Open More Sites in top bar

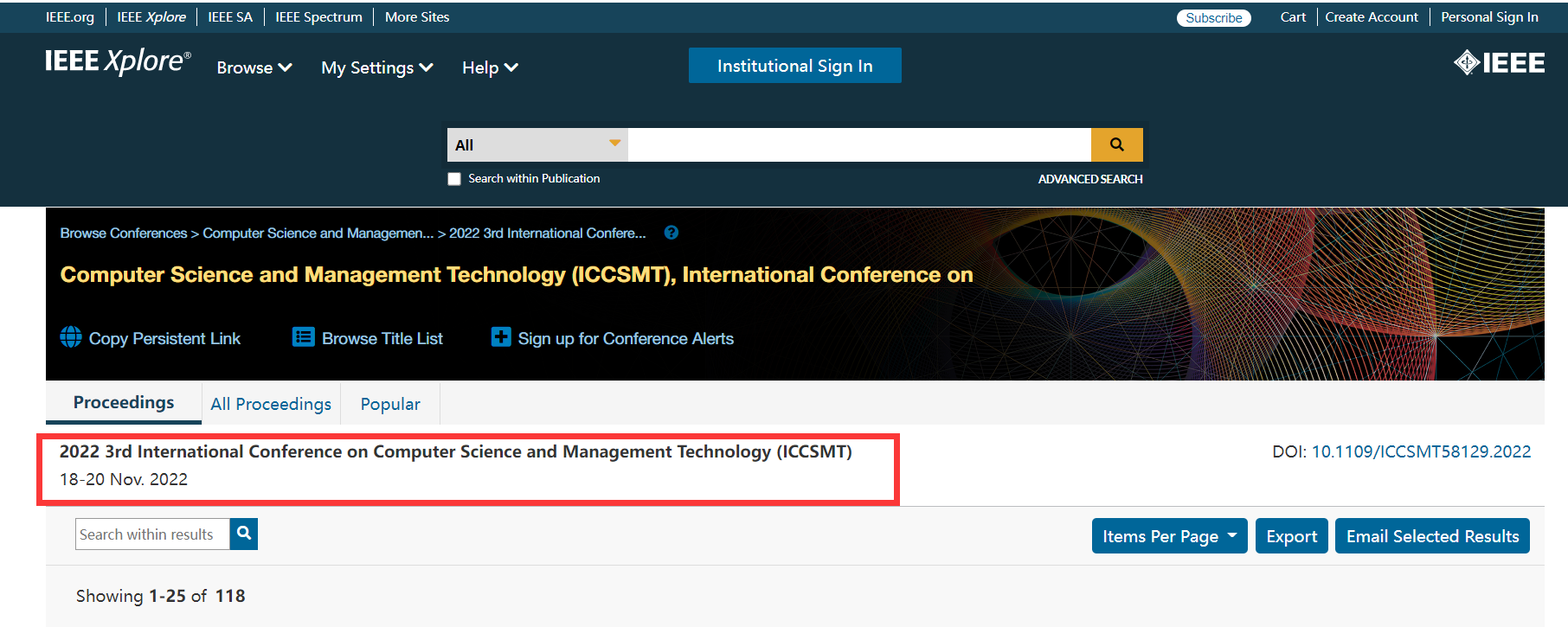tap(417, 17)
